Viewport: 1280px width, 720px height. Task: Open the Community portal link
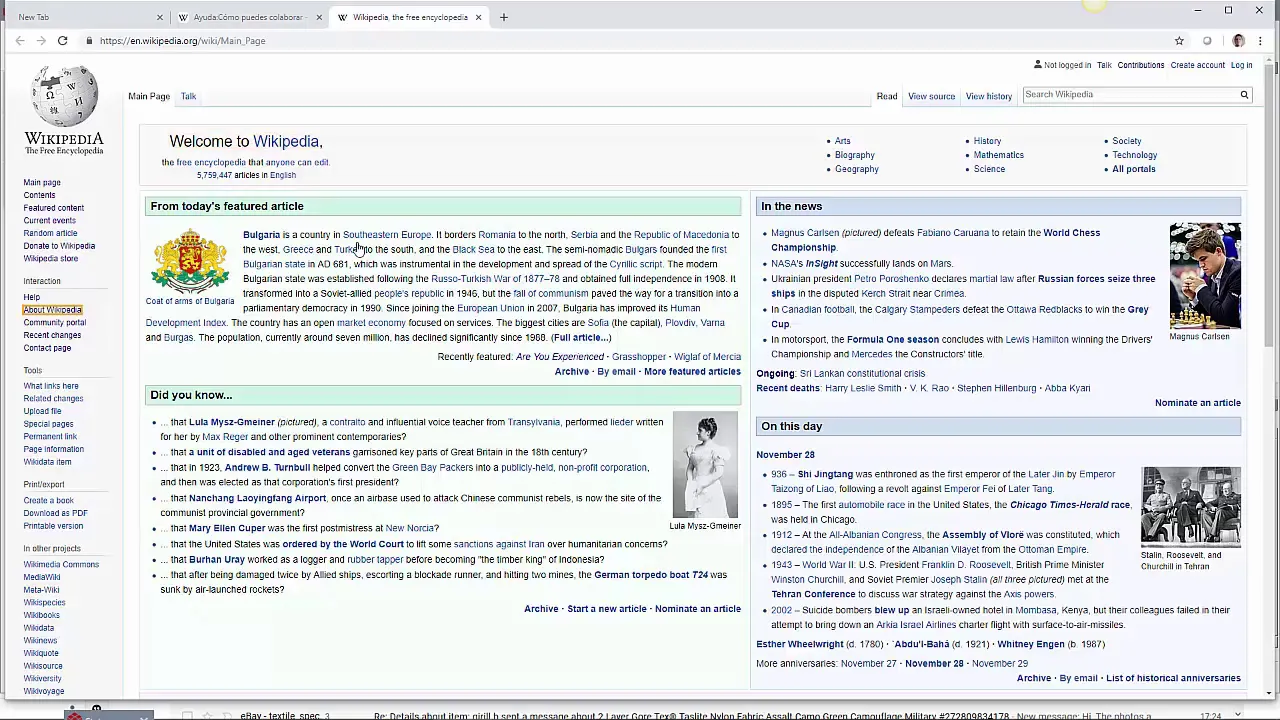55,323
